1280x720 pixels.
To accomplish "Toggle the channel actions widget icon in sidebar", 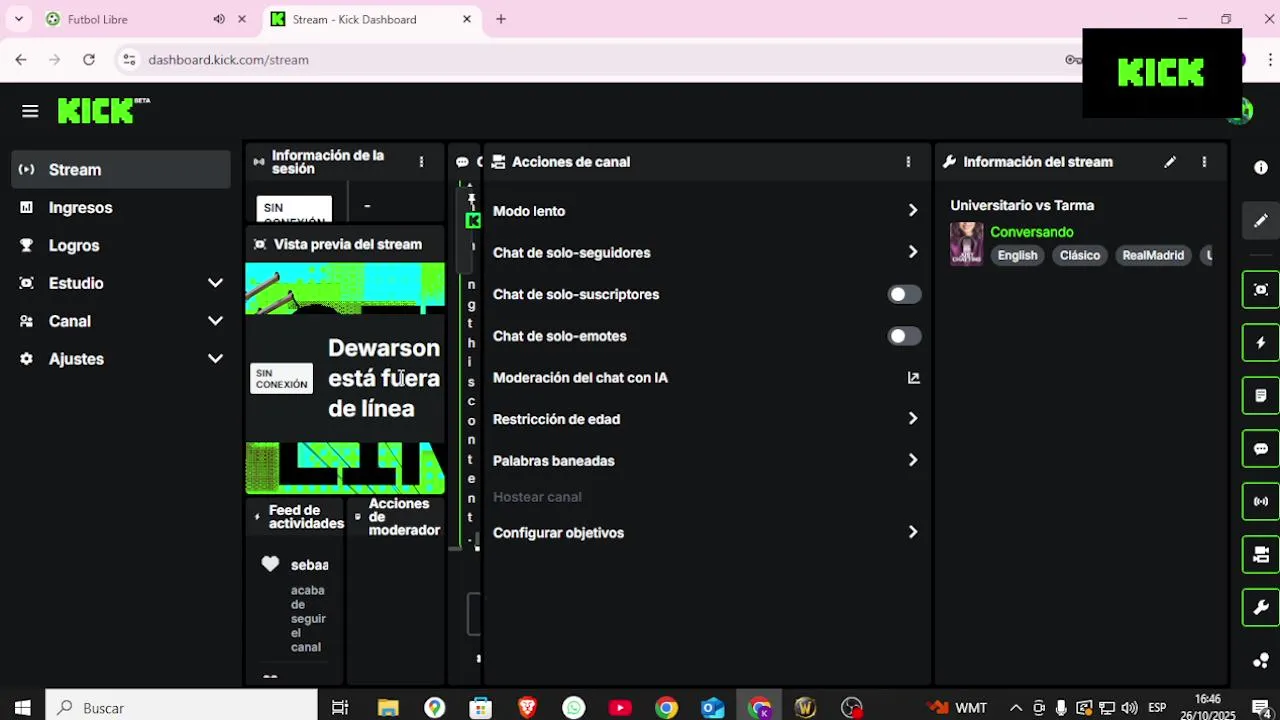I will coord(1261,554).
